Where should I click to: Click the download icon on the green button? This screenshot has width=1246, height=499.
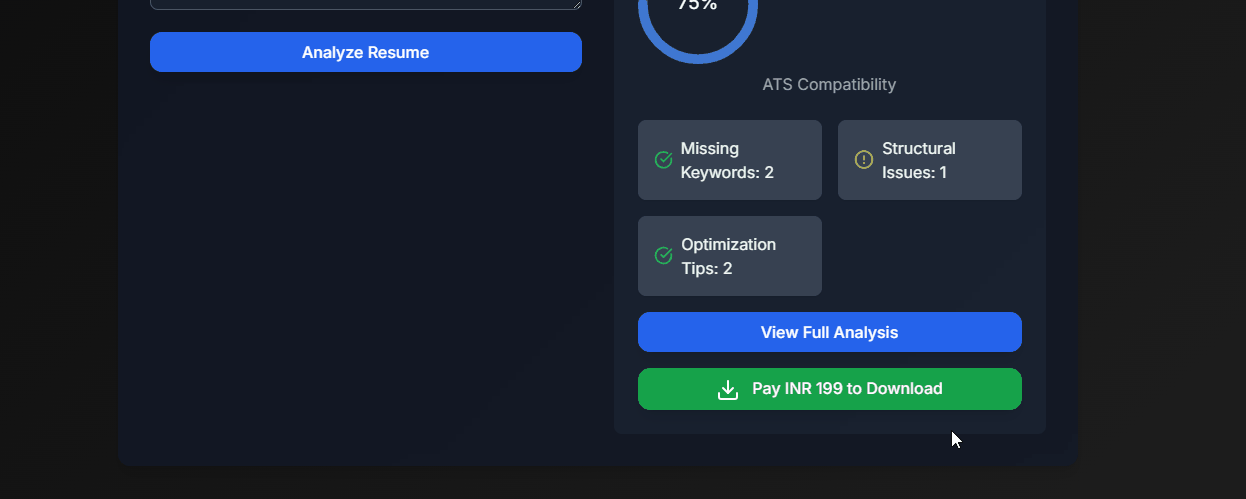(728, 389)
